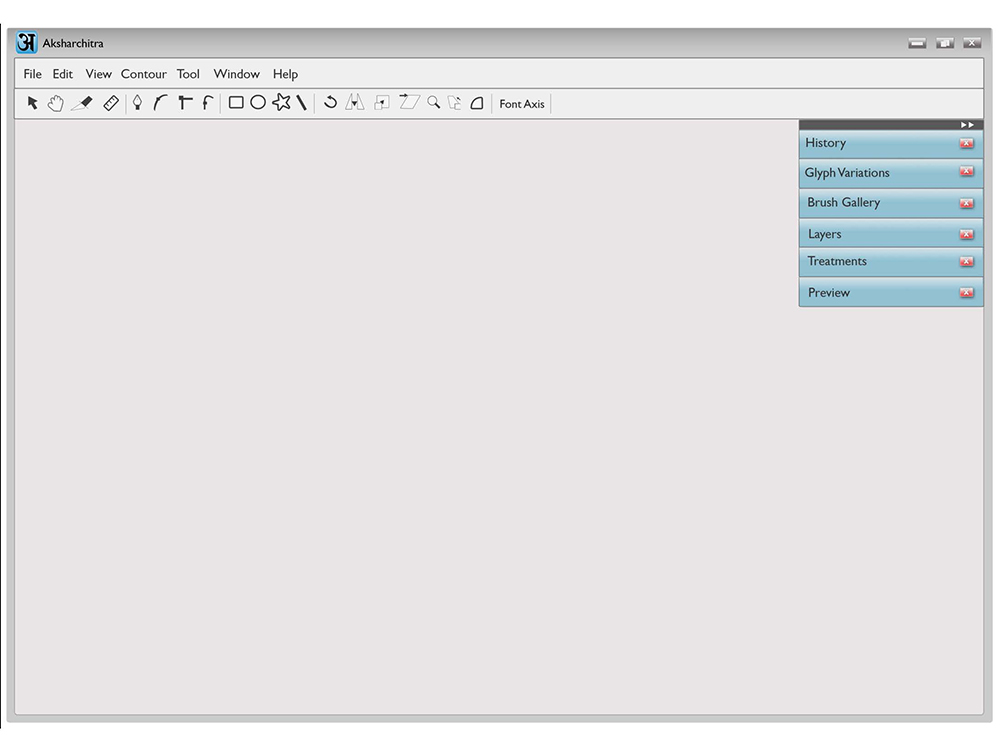
Task: Click the flip mirror tool icon
Action: click(x=355, y=102)
